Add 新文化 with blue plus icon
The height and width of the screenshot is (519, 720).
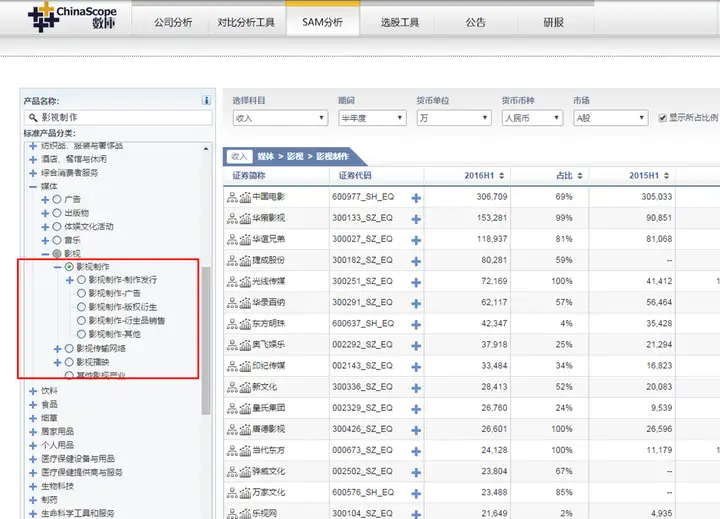click(x=416, y=388)
